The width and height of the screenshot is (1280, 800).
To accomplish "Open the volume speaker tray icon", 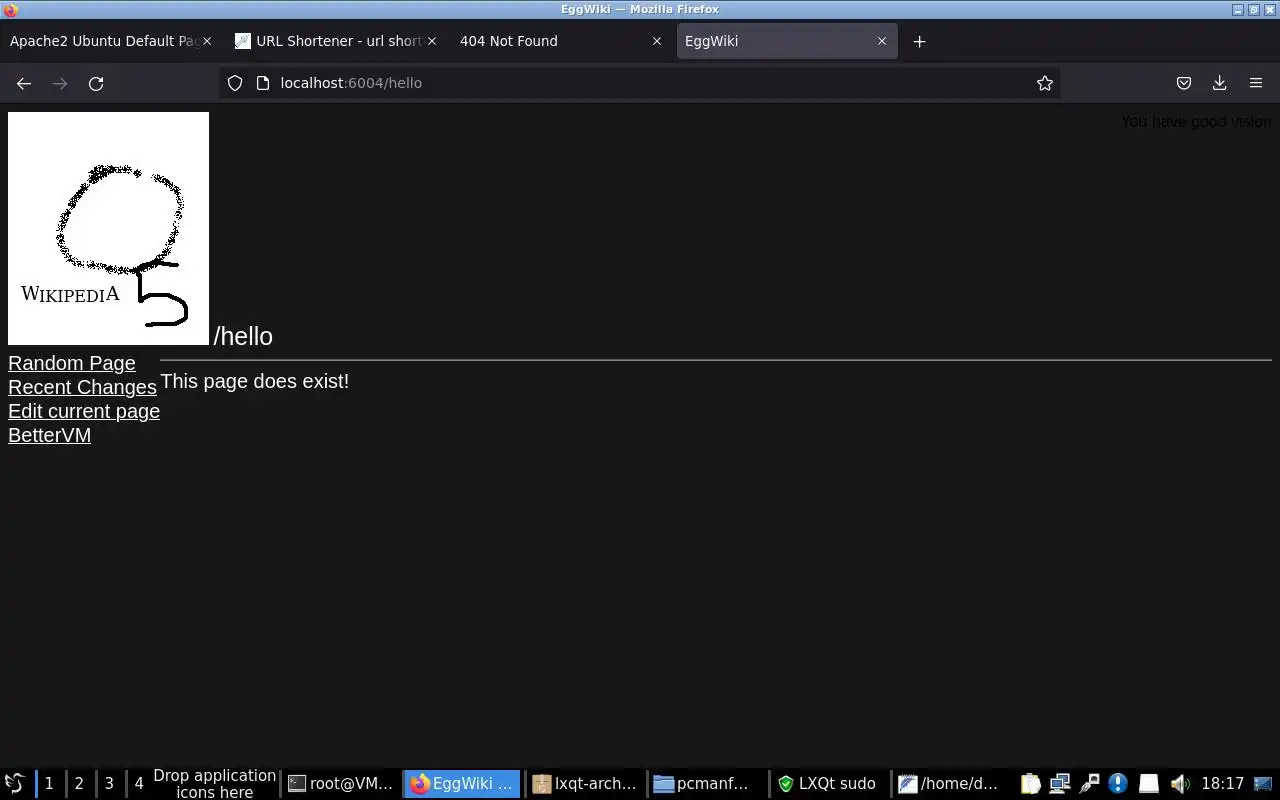I will [1180, 783].
